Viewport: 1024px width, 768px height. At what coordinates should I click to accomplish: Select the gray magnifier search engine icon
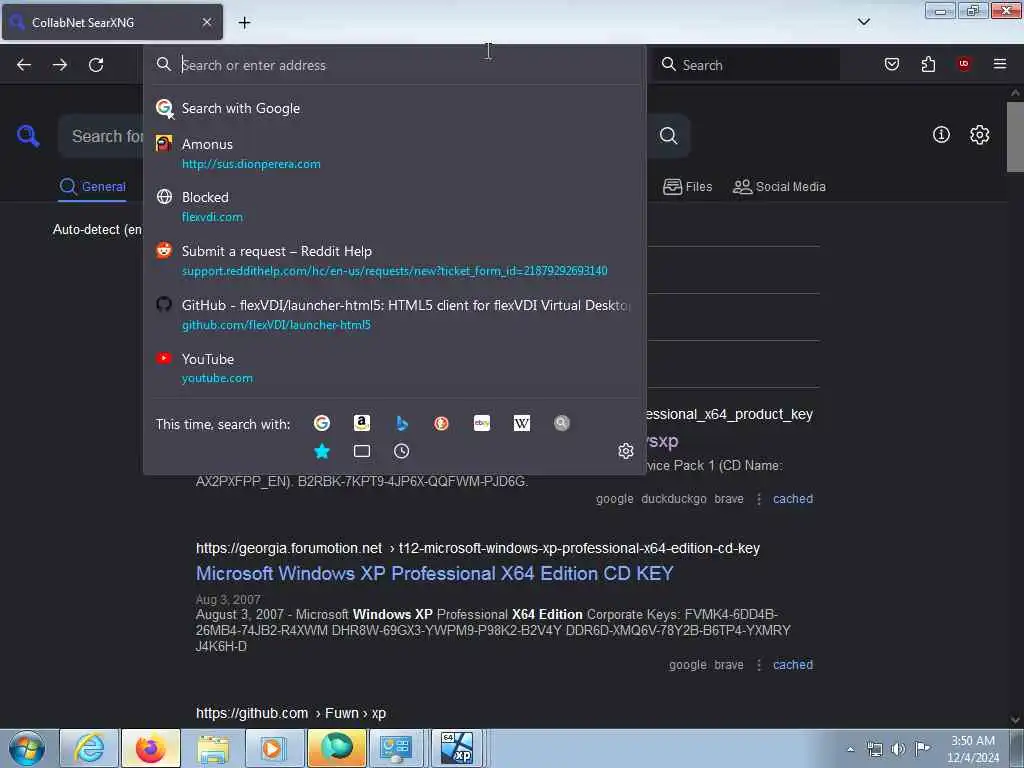pyautogui.click(x=562, y=423)
